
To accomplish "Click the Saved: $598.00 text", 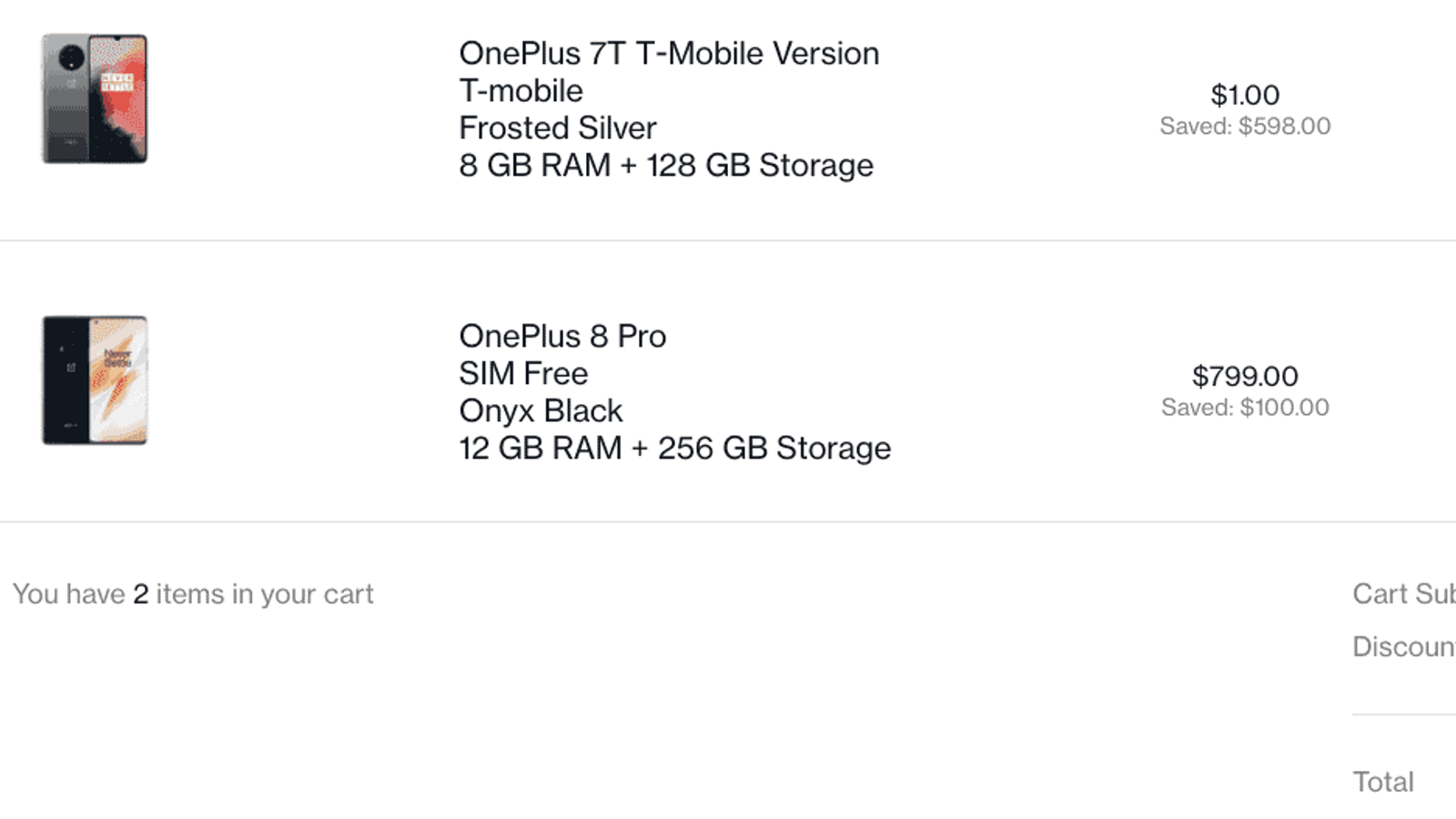I will click(1244, 126).
